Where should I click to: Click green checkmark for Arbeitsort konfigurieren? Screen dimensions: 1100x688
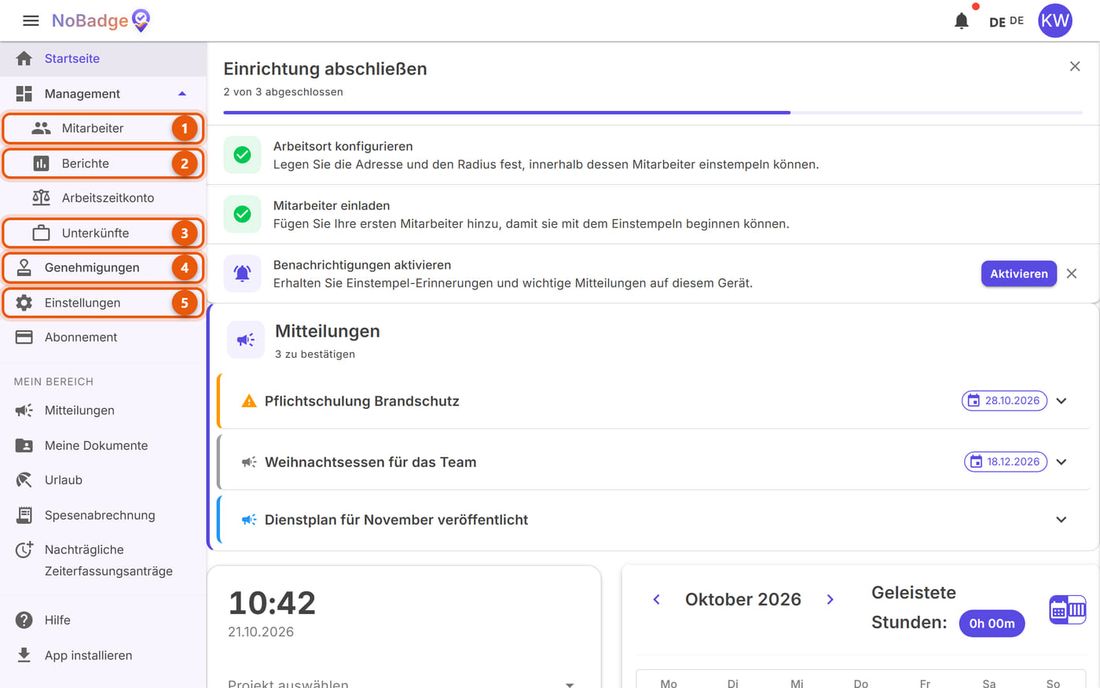point(242,155)
